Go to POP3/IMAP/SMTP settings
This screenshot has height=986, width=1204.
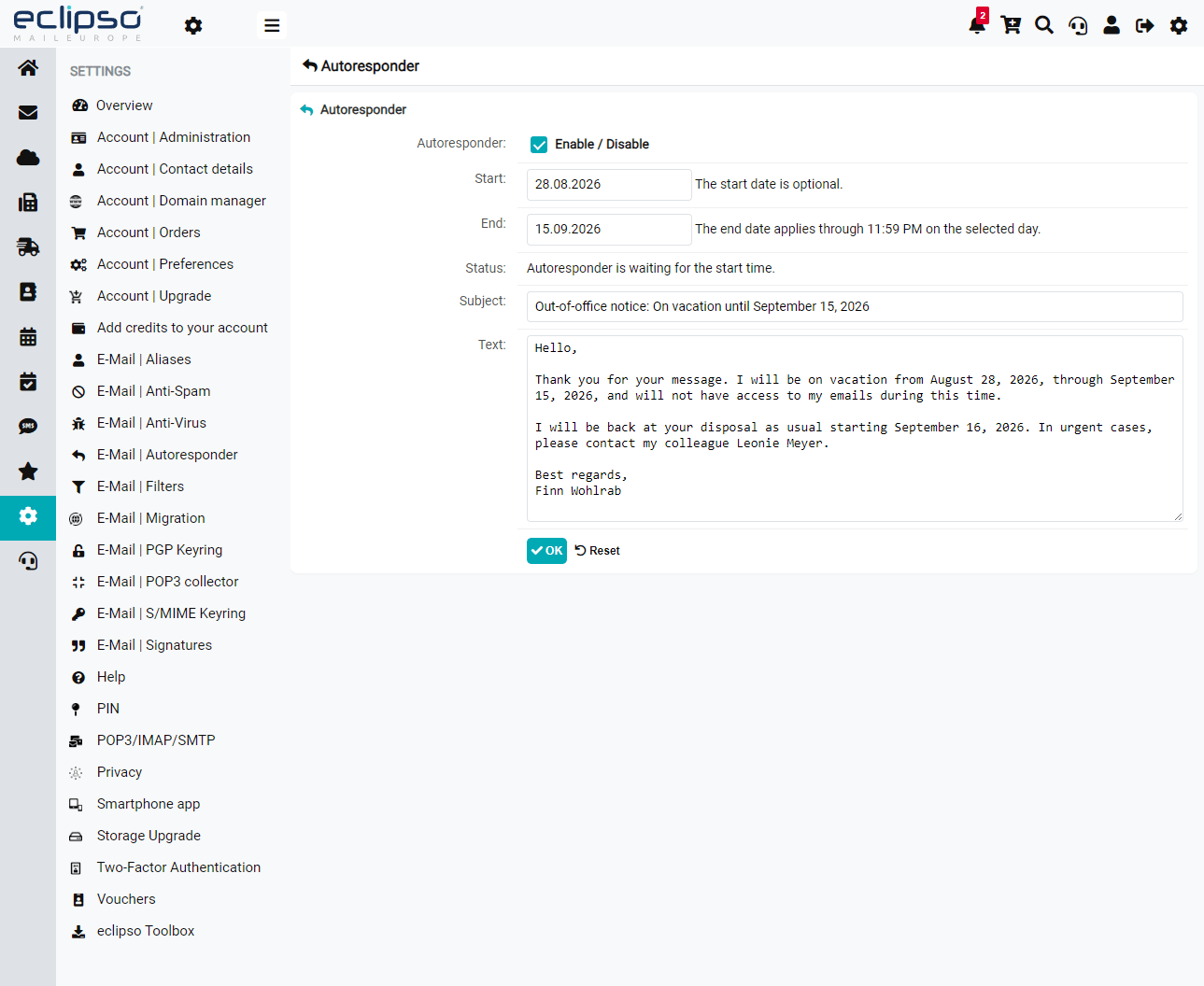156,740
